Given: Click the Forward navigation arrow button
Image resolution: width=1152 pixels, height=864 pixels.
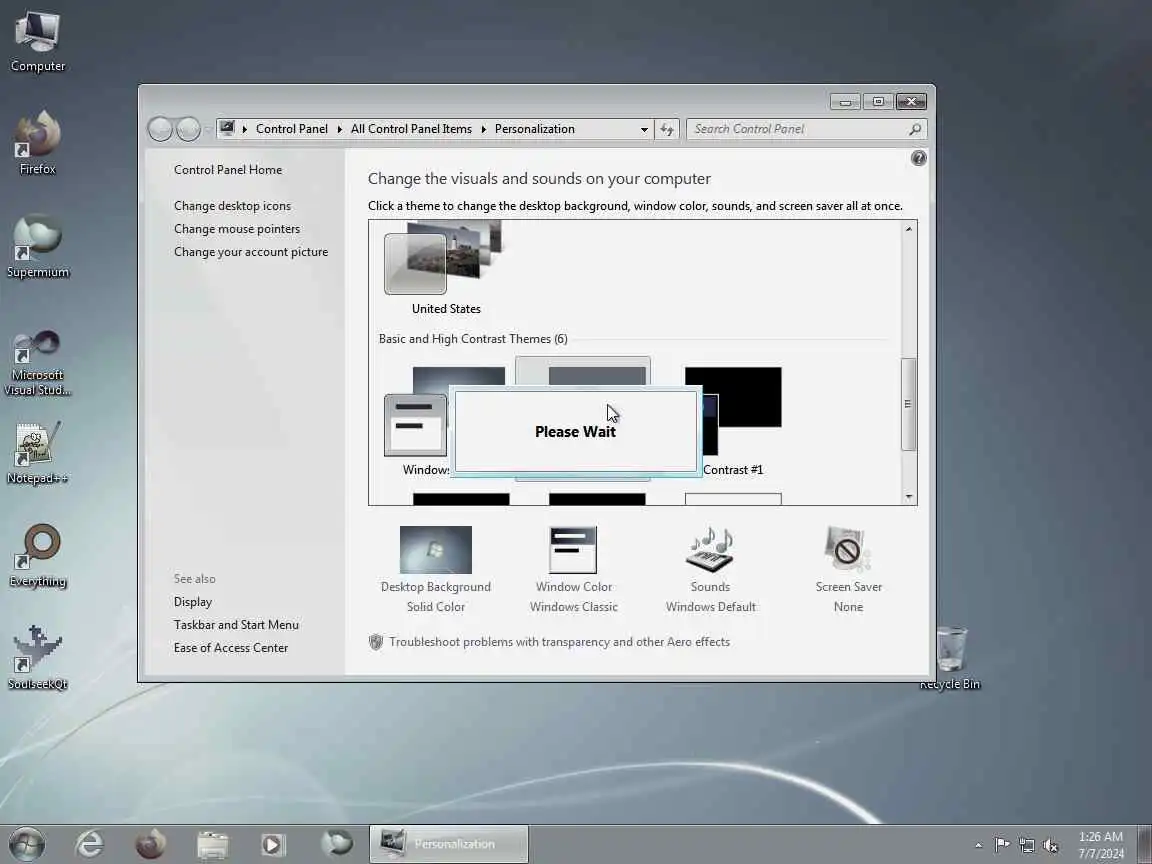Looking at the screenshot, I should click(188, 129).
